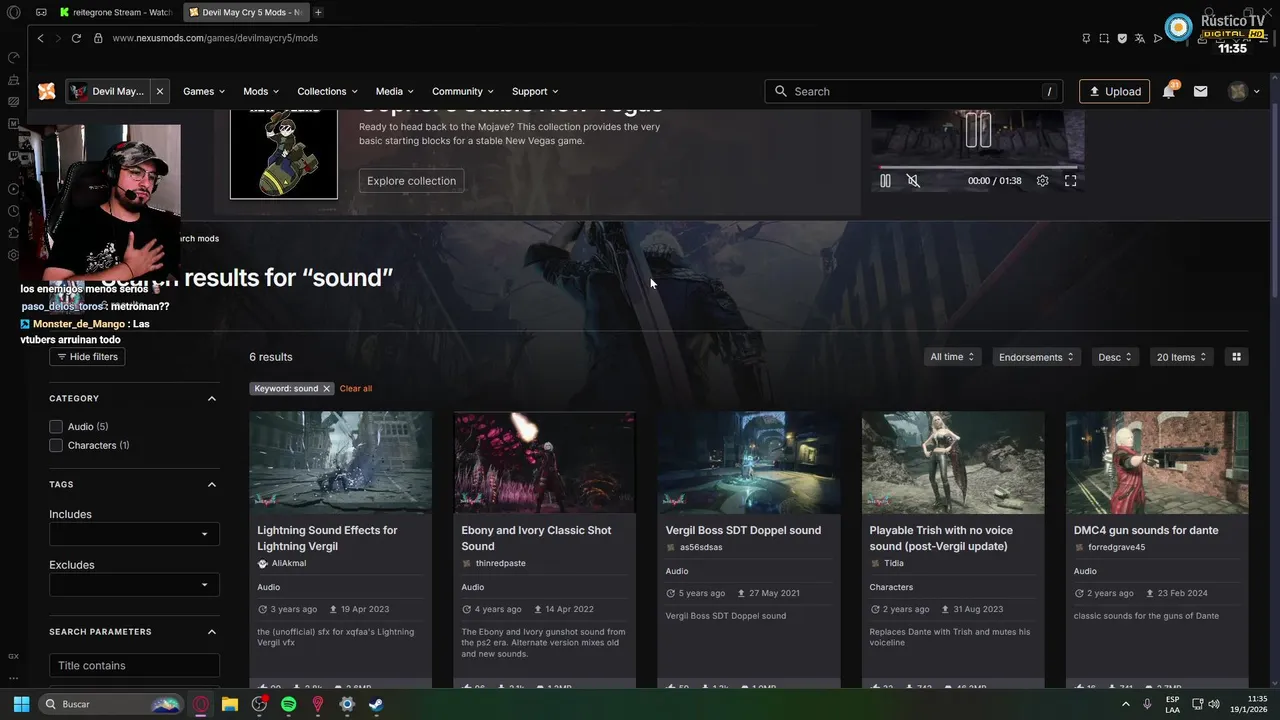1280x720 pixels.
Task: Open Spotify from the taskbar
Action: pyautogui.click(x=288, y=704)
